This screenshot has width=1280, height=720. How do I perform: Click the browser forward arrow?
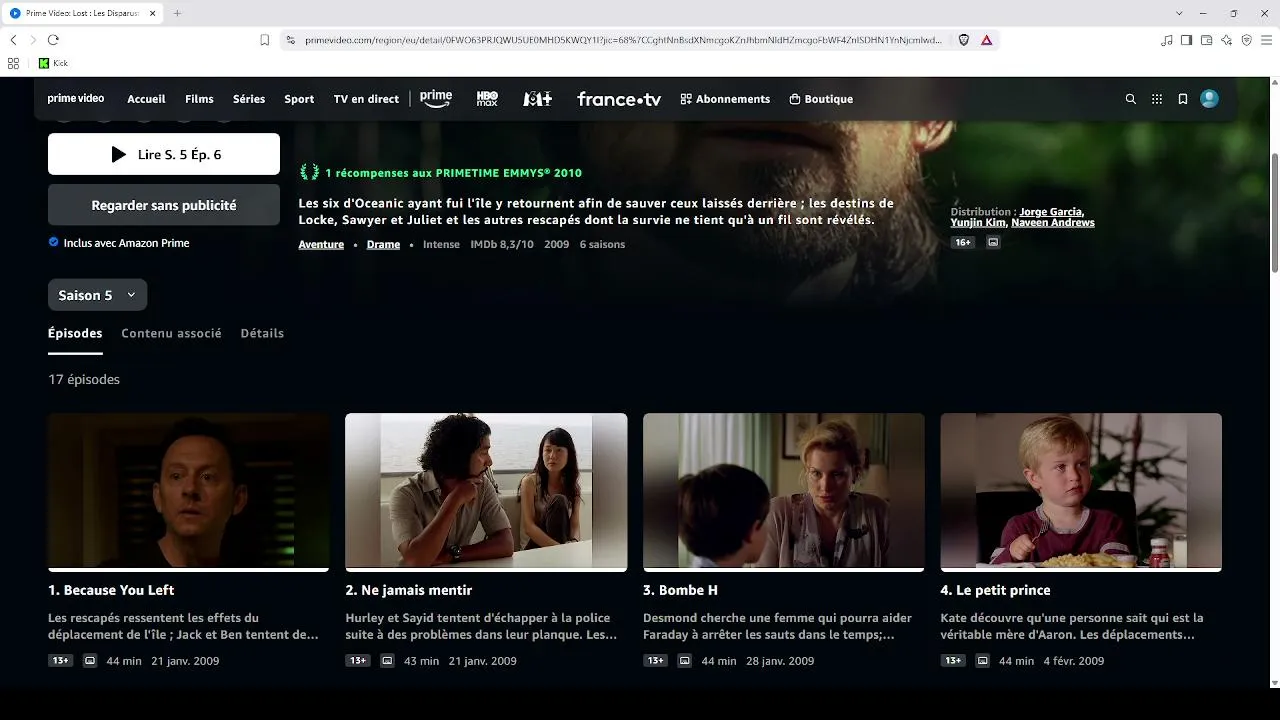click(x=33, y=40)
